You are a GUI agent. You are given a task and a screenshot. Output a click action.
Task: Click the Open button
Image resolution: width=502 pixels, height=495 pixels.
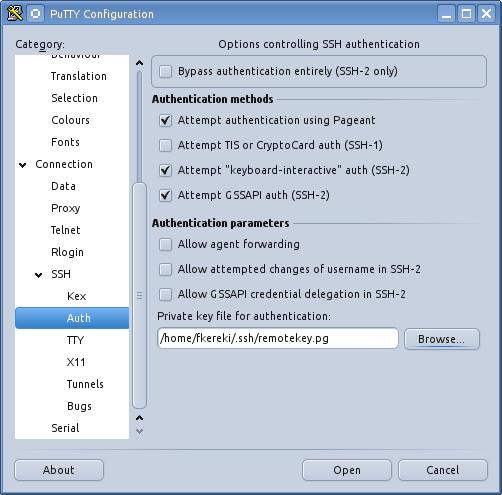347,470
